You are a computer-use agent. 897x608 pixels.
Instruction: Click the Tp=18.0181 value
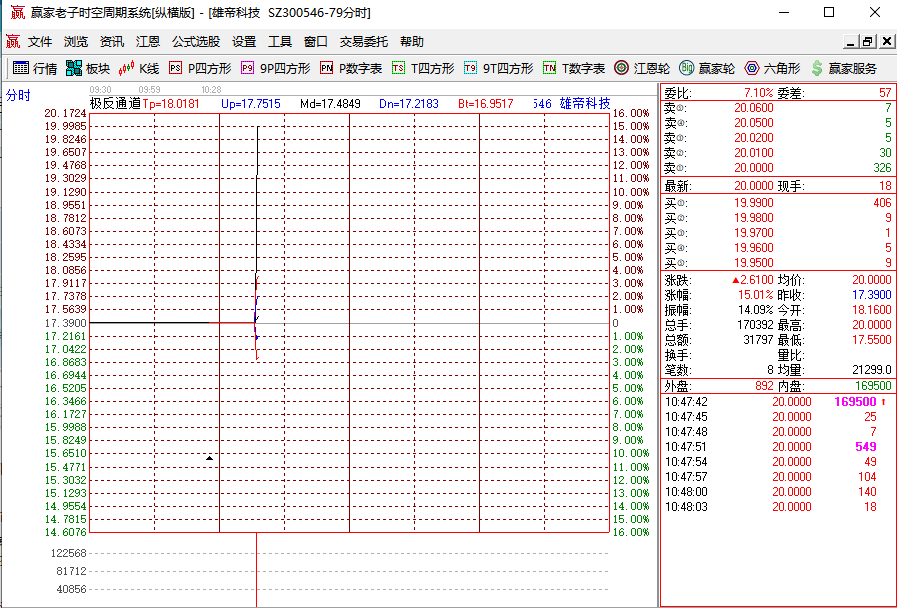tap(171, 104)
